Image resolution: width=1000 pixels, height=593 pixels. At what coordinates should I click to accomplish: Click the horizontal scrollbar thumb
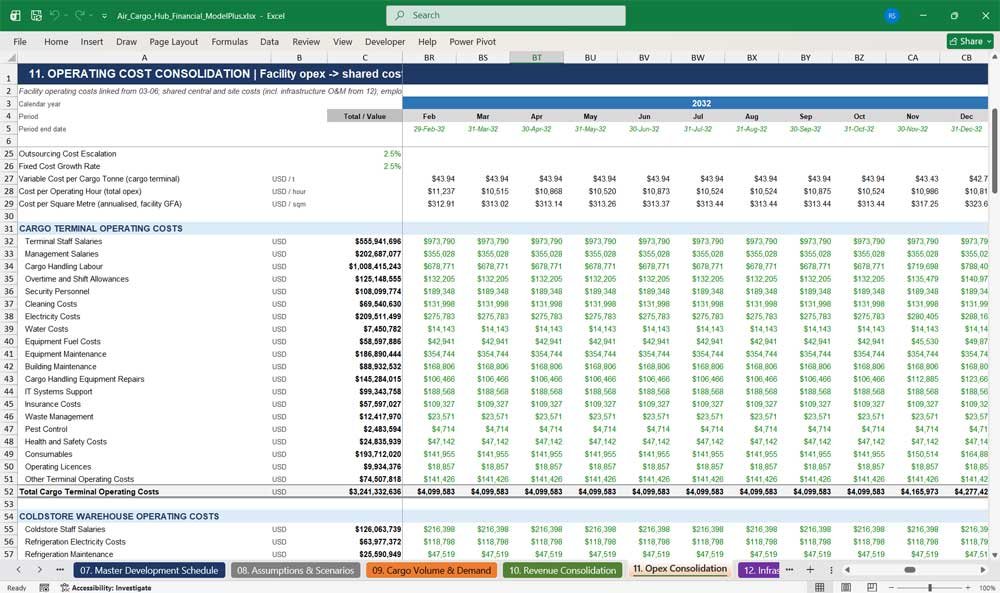pos(910,569)
